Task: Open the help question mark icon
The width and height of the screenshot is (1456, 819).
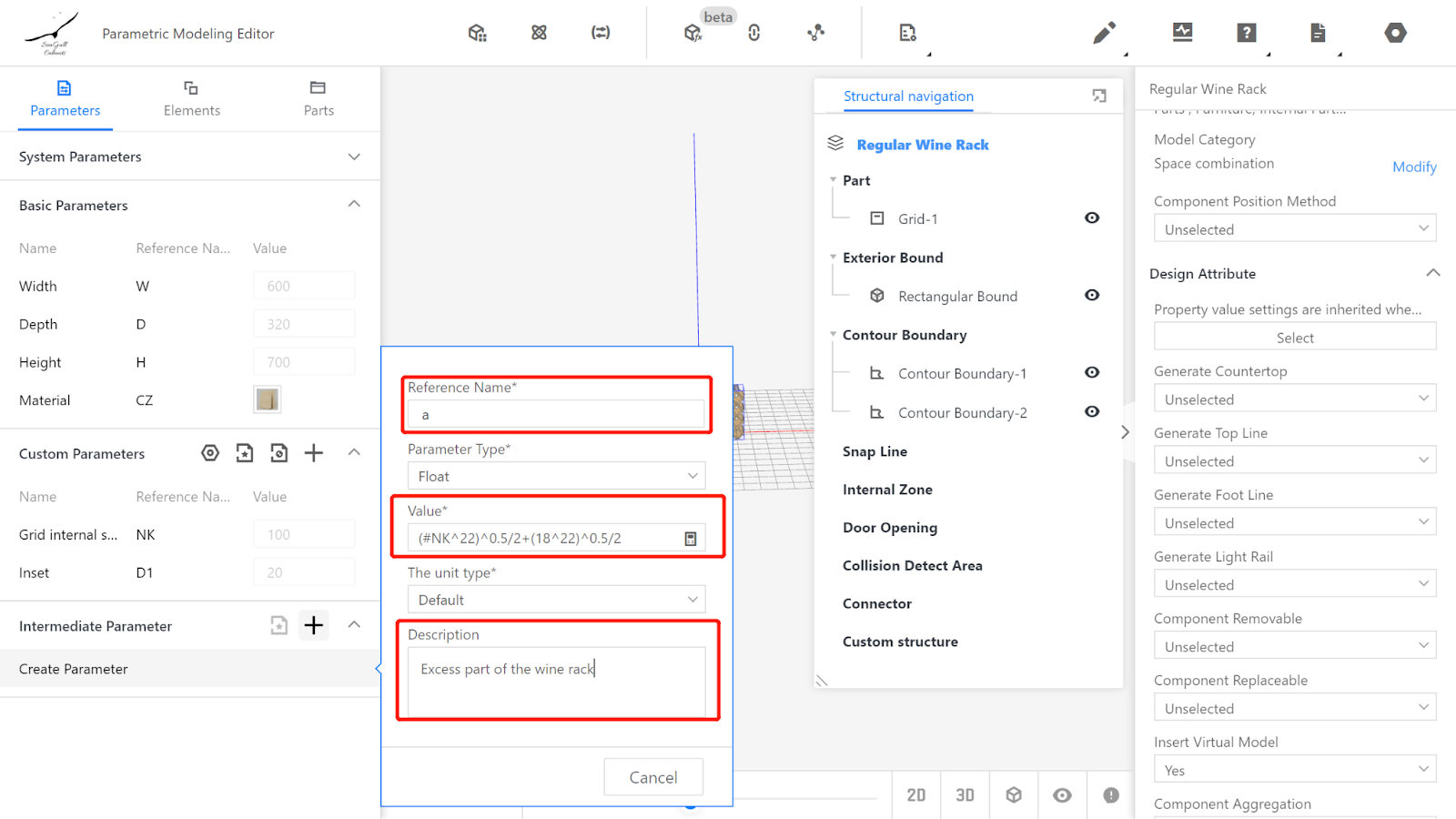Action: (1247, 34)
